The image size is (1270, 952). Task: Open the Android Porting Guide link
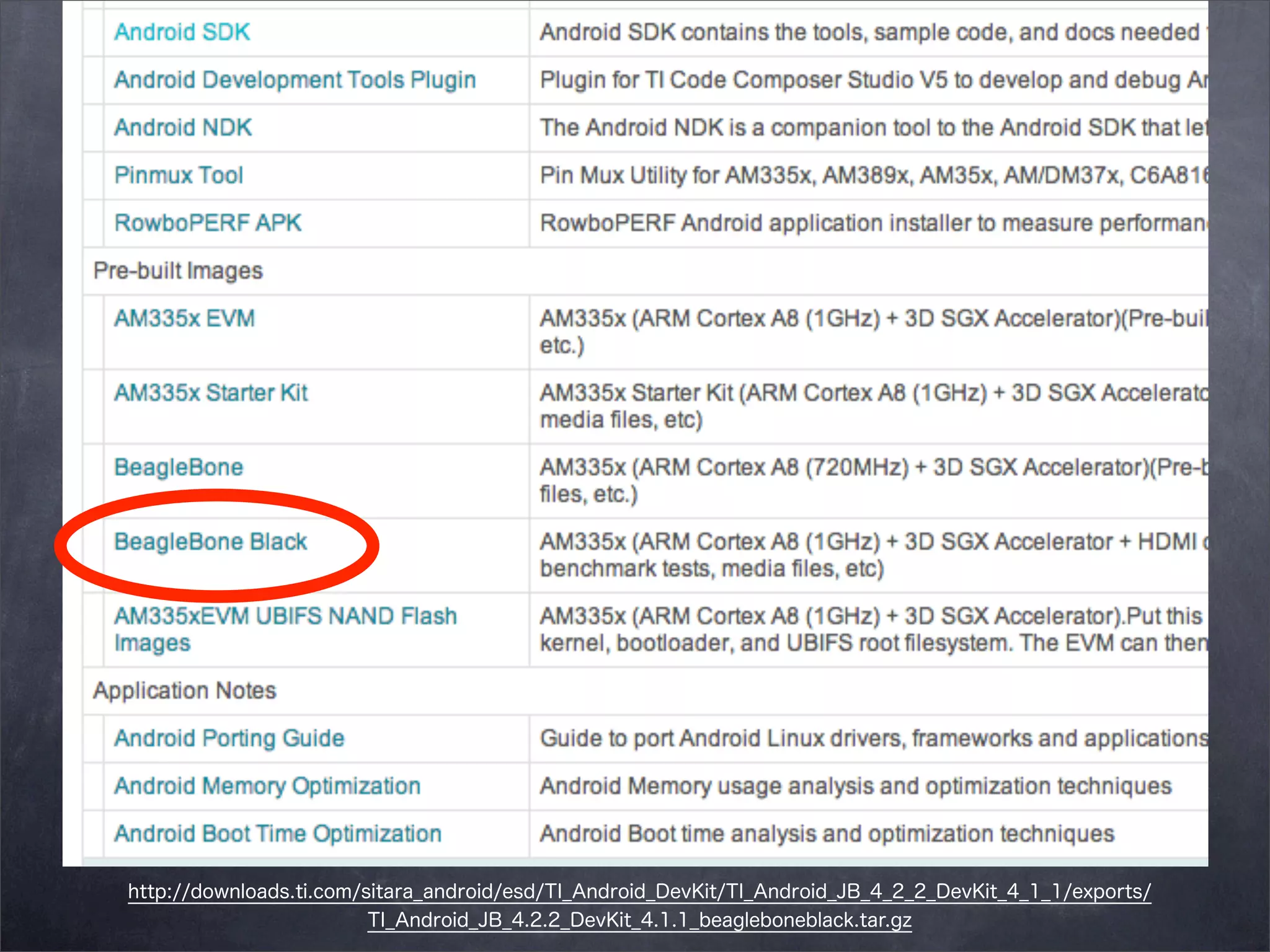(229, 738)
